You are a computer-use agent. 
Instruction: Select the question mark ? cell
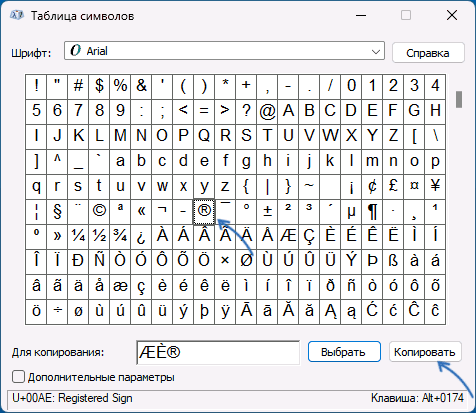tap(246, 112)
